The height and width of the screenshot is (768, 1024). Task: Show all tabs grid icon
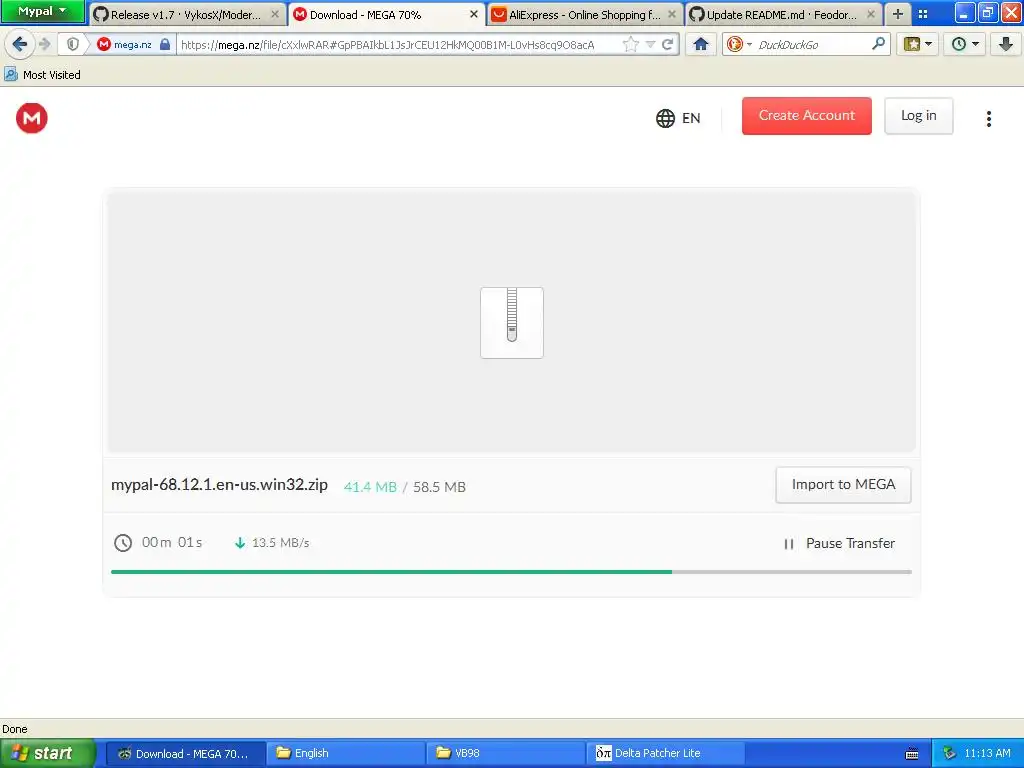923,14
